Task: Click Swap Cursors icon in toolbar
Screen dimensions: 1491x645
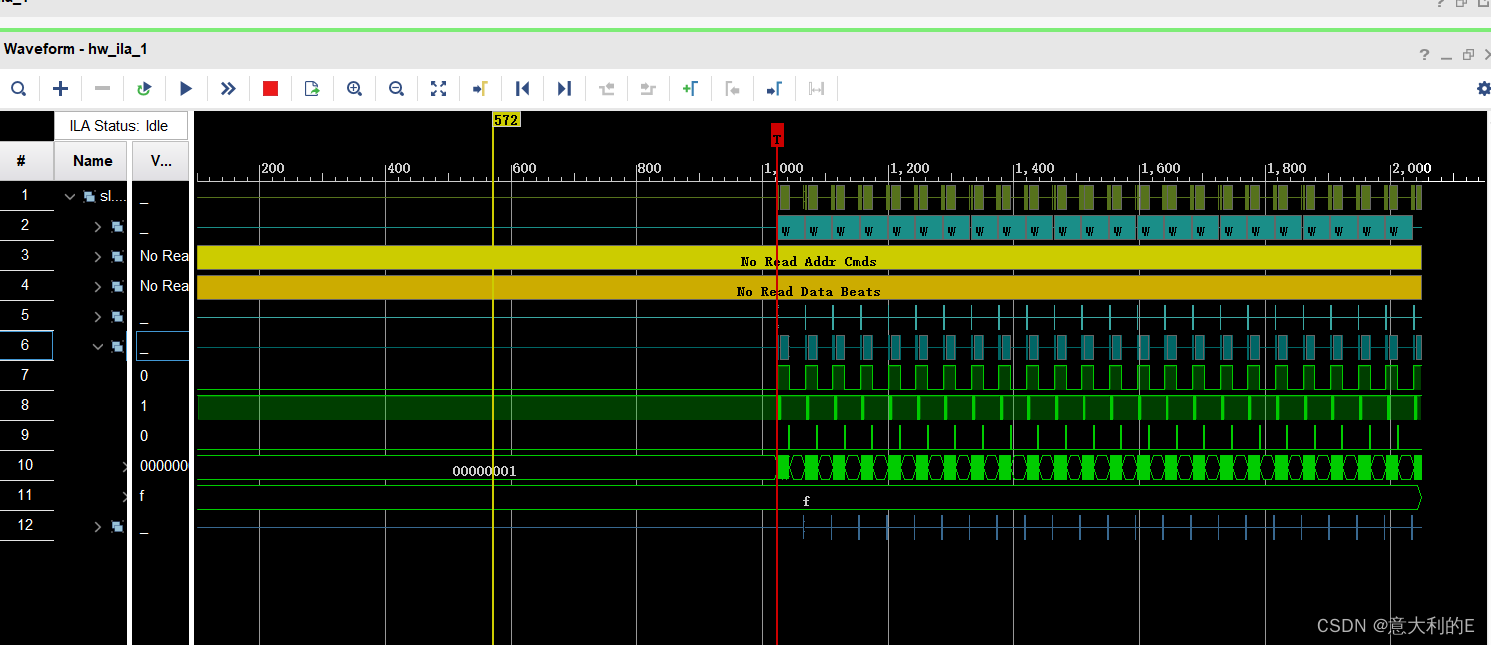Action: pyautogui.click(x=816, y=89)
